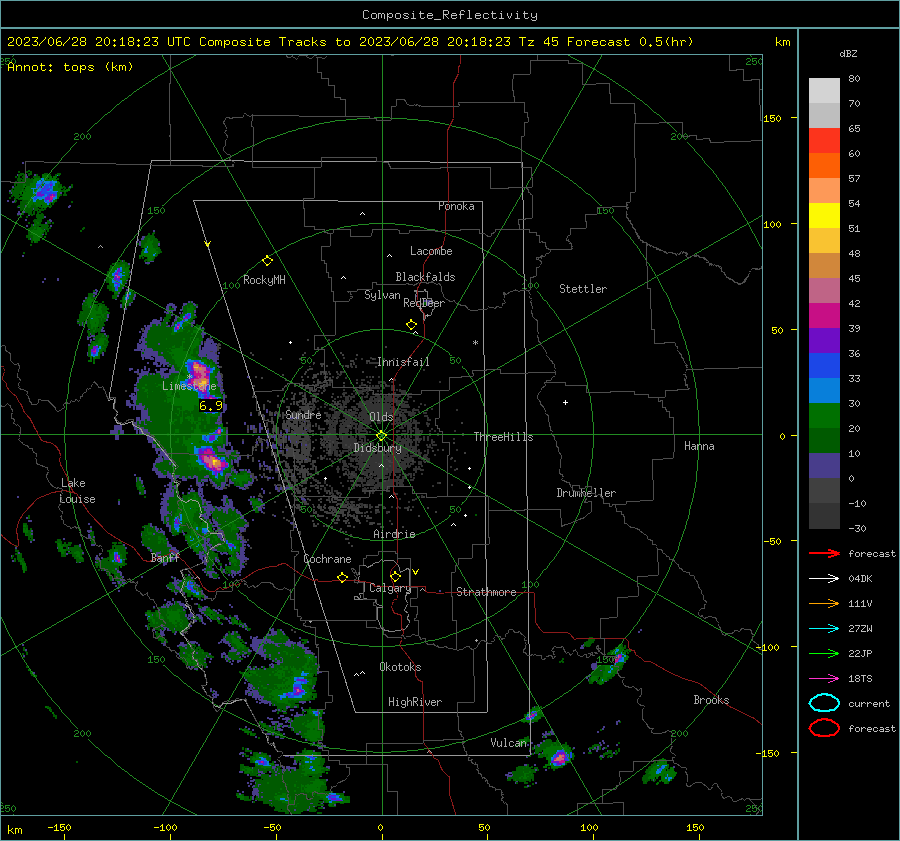
Task: Click the Composite_Reflectivity title
Action: pyautogui.click(x=450, y=15)
